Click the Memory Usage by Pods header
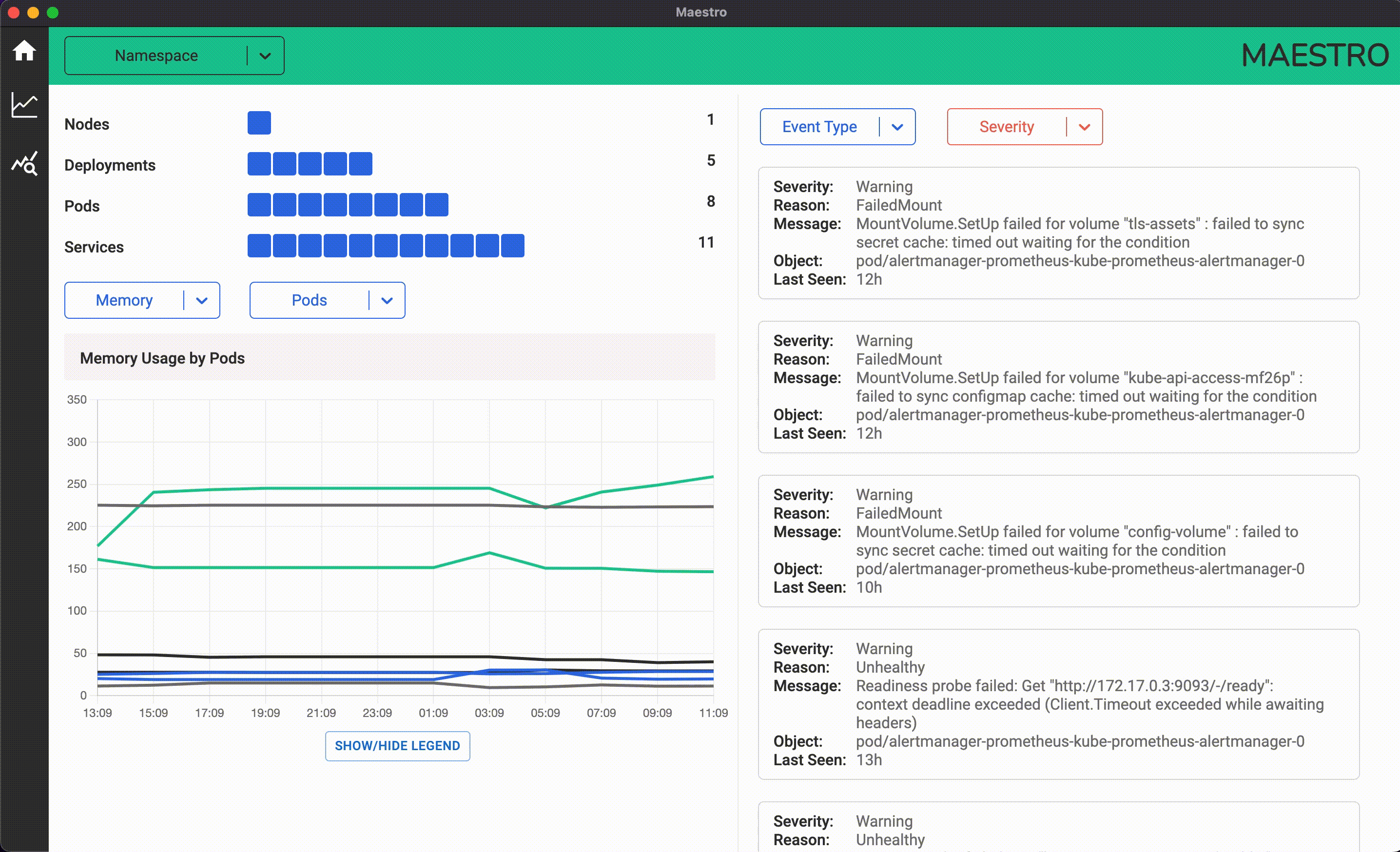Screen dimensions: 1400x852 point(162,358)
